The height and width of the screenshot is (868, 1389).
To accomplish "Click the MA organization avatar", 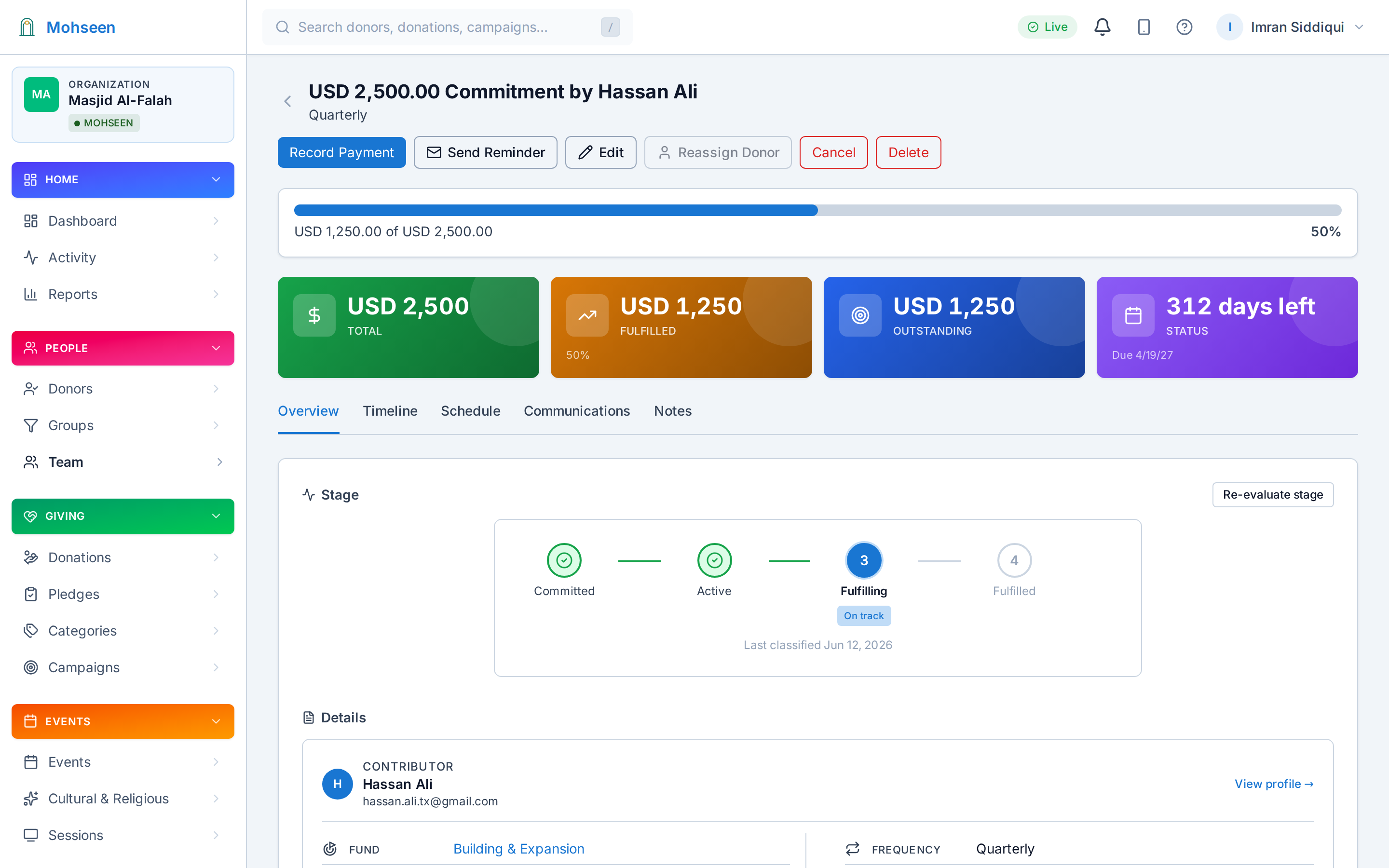I will tap(41, 94).
